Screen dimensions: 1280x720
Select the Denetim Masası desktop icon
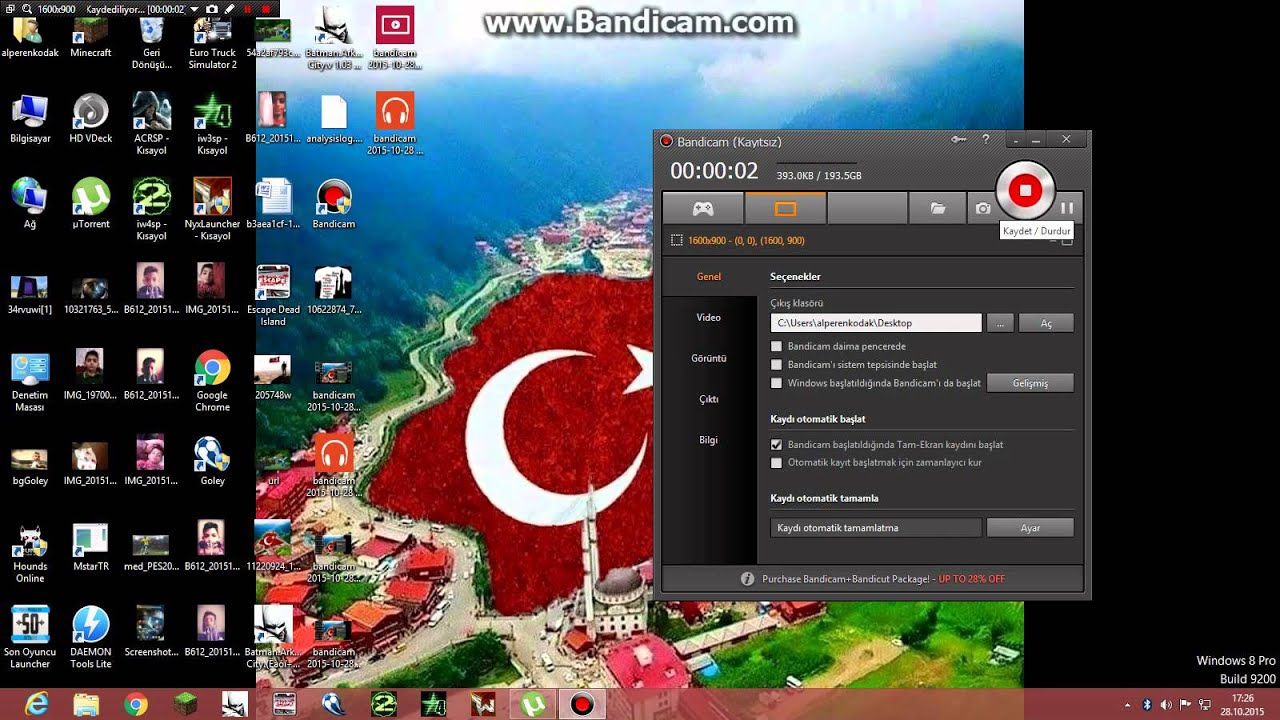coord(30,381)
